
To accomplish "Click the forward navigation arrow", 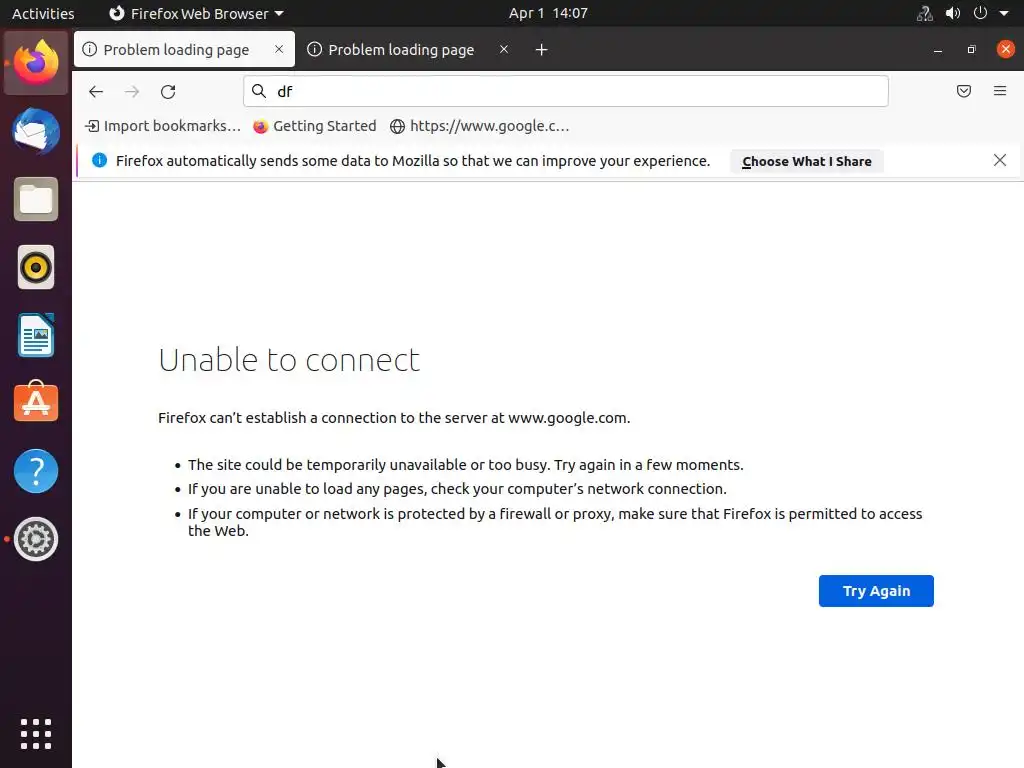I will click(132, 91).
